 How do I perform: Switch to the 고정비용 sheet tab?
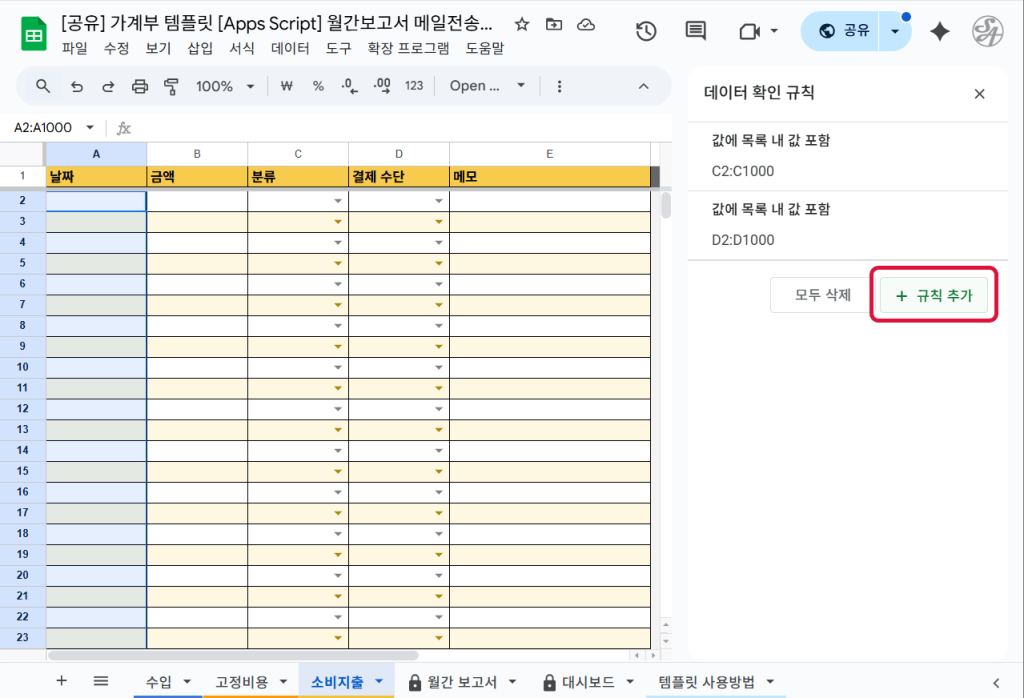[241, 682]
